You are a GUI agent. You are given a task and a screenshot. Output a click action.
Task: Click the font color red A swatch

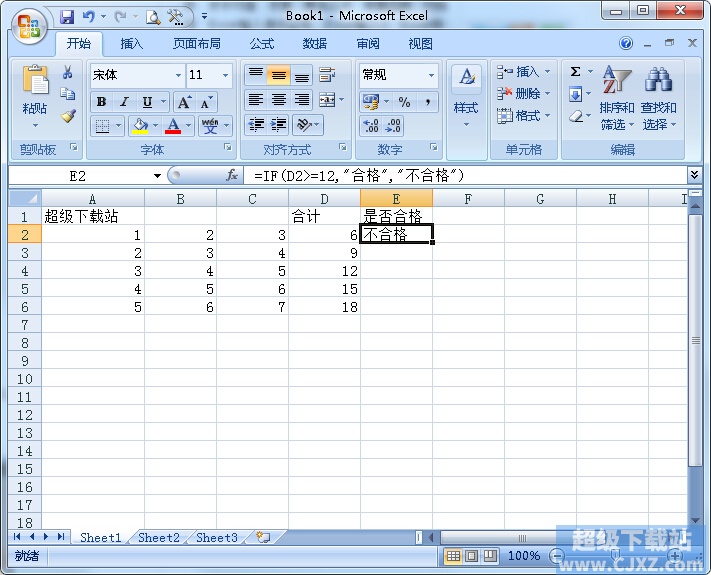[174, 126]
